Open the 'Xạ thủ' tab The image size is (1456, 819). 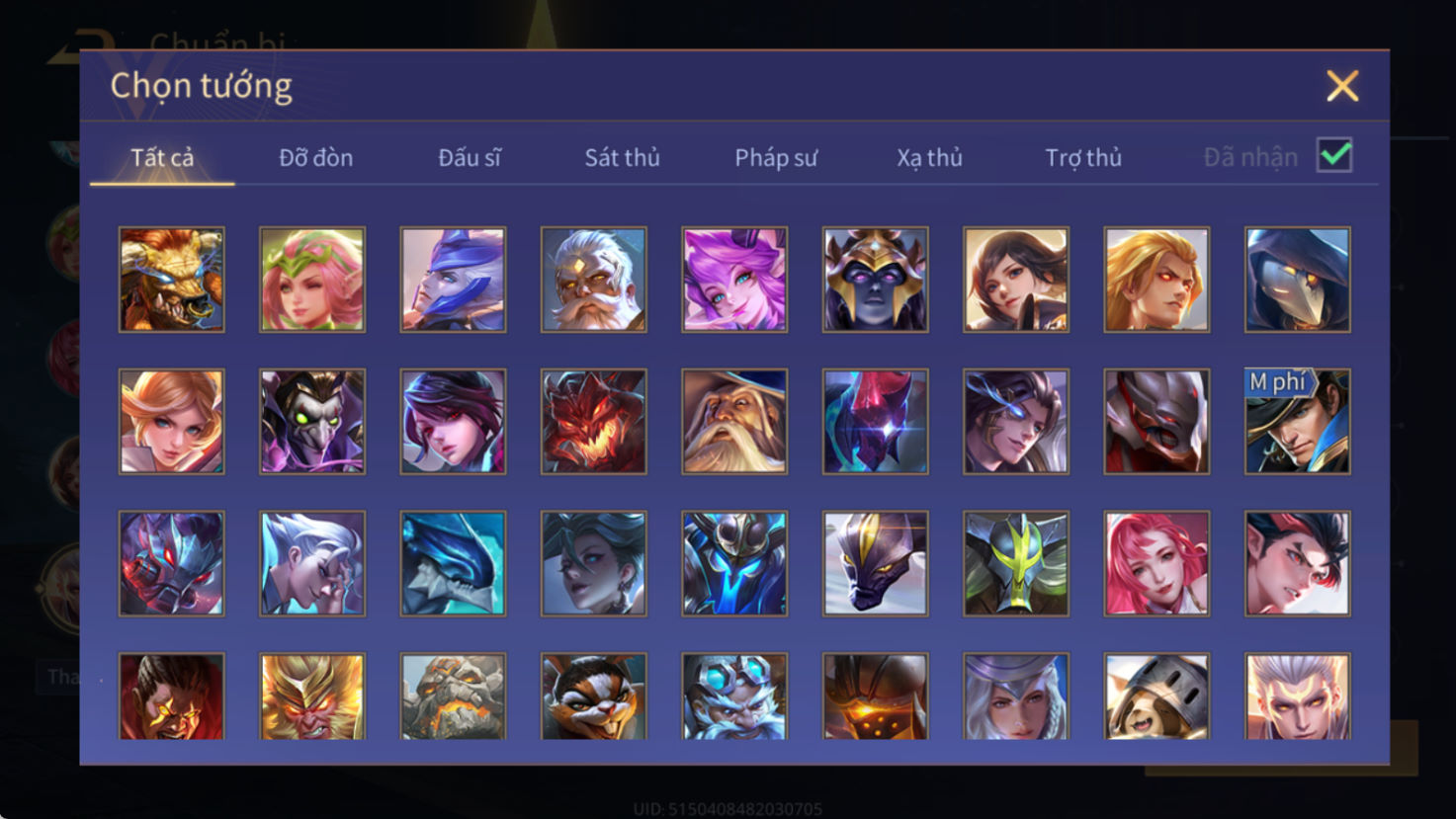929,158
